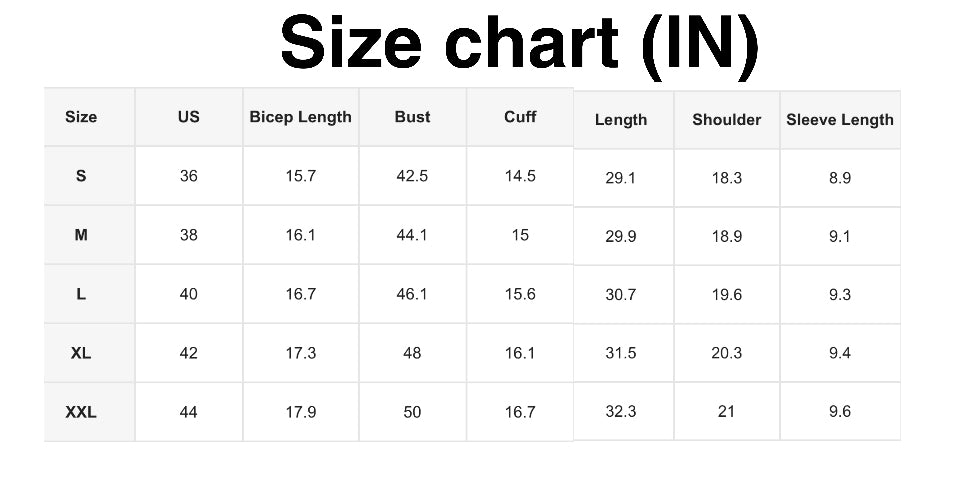Select the Size column header
This screenshot has width=963, height=495.
(81, 117)
